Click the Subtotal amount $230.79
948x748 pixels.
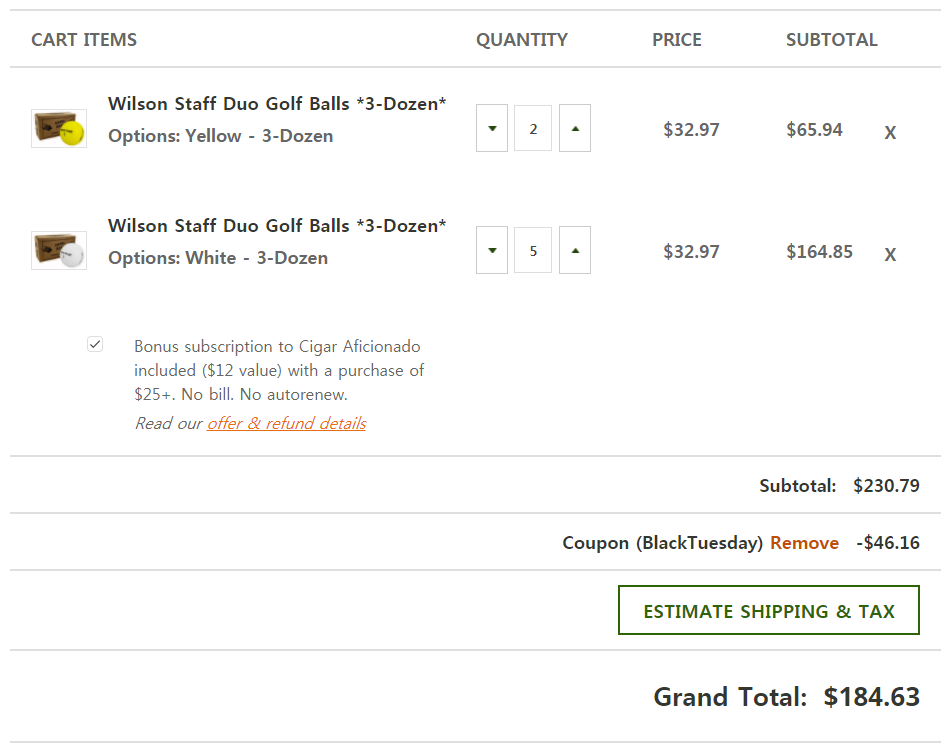coord(886,486)
